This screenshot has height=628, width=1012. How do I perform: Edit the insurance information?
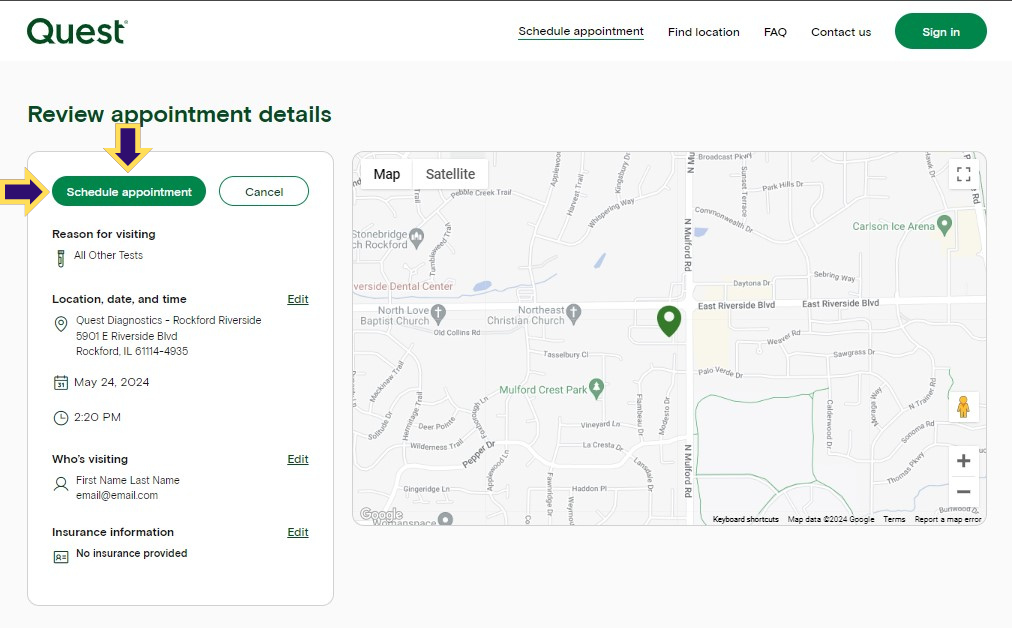coord(298,532)
